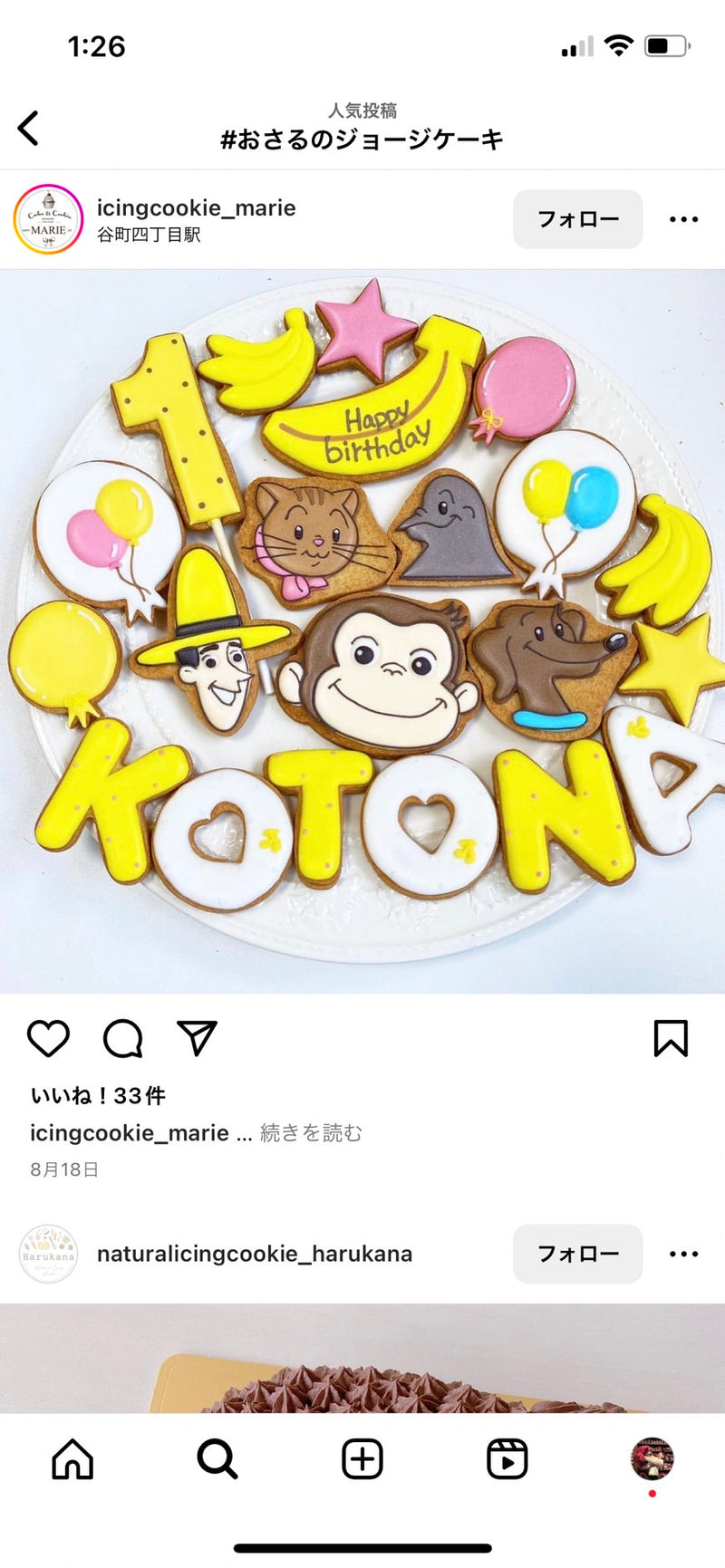
Task: View likes list いいね！33件
Action: tap(98, 1095)
